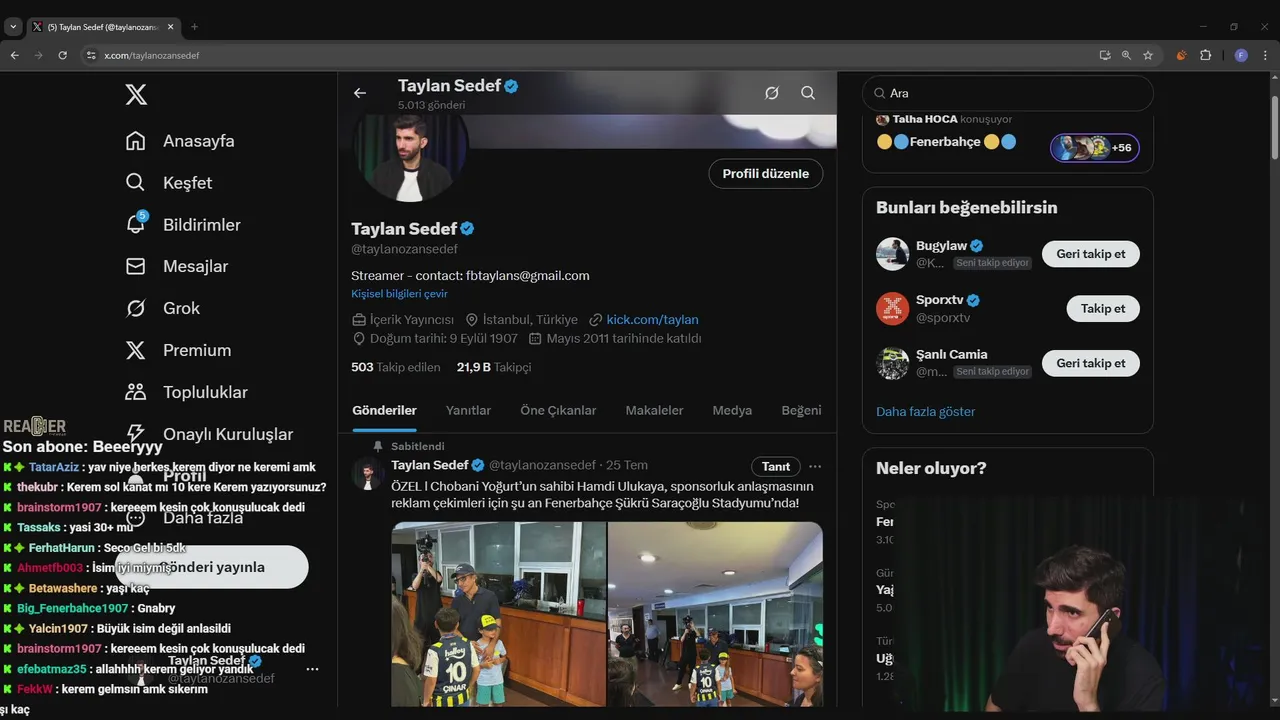Click the +56 listeners badge
The width and height of the screenshot is (1280, 720).
1095,148
